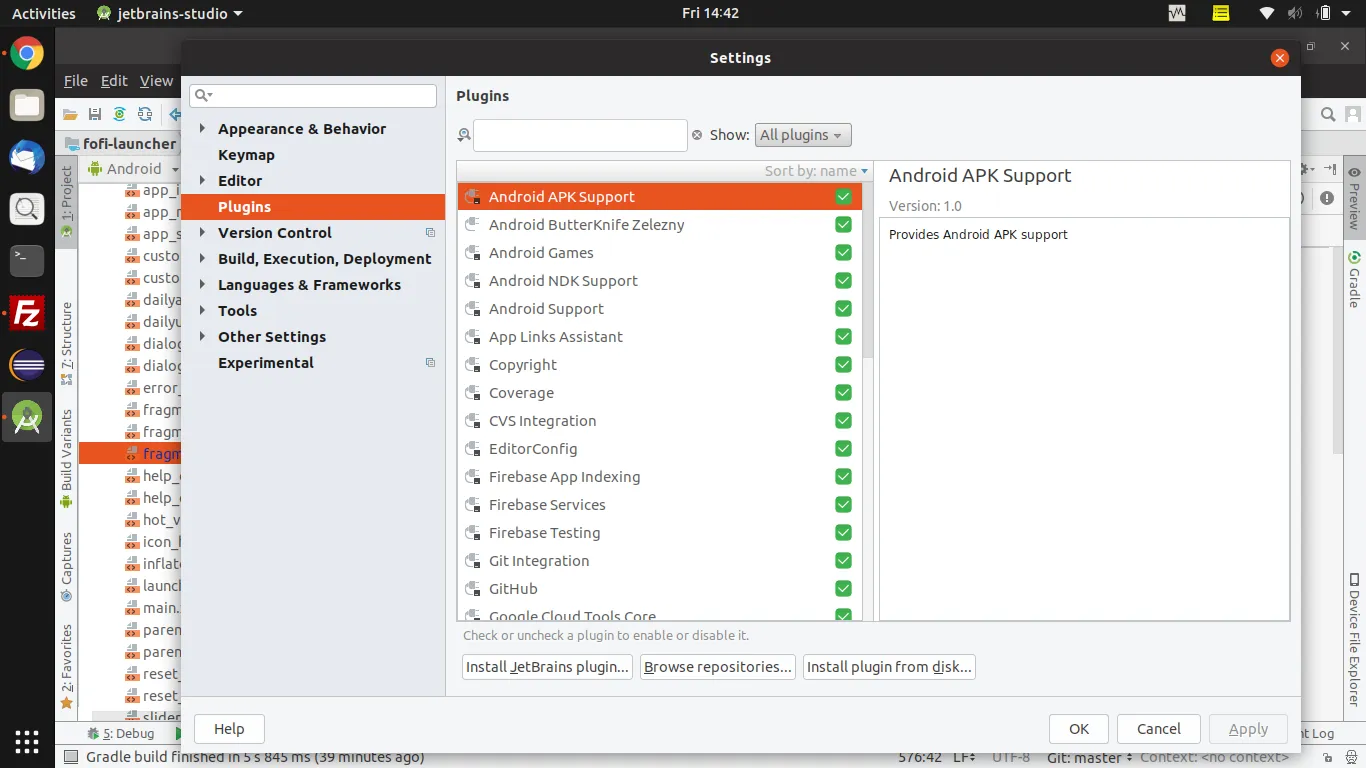This screenshot has width=1366, height=768.
Task: Uncheck Android ButterKnife Zelezny plugin
Action: pos(843,225)
